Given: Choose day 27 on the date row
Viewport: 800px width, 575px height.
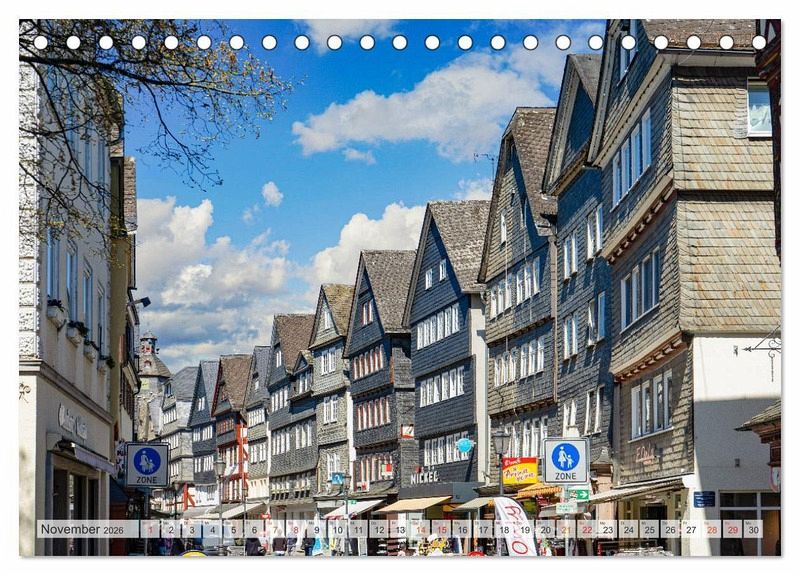Looking at the screenshot, I should coord(690,529).
